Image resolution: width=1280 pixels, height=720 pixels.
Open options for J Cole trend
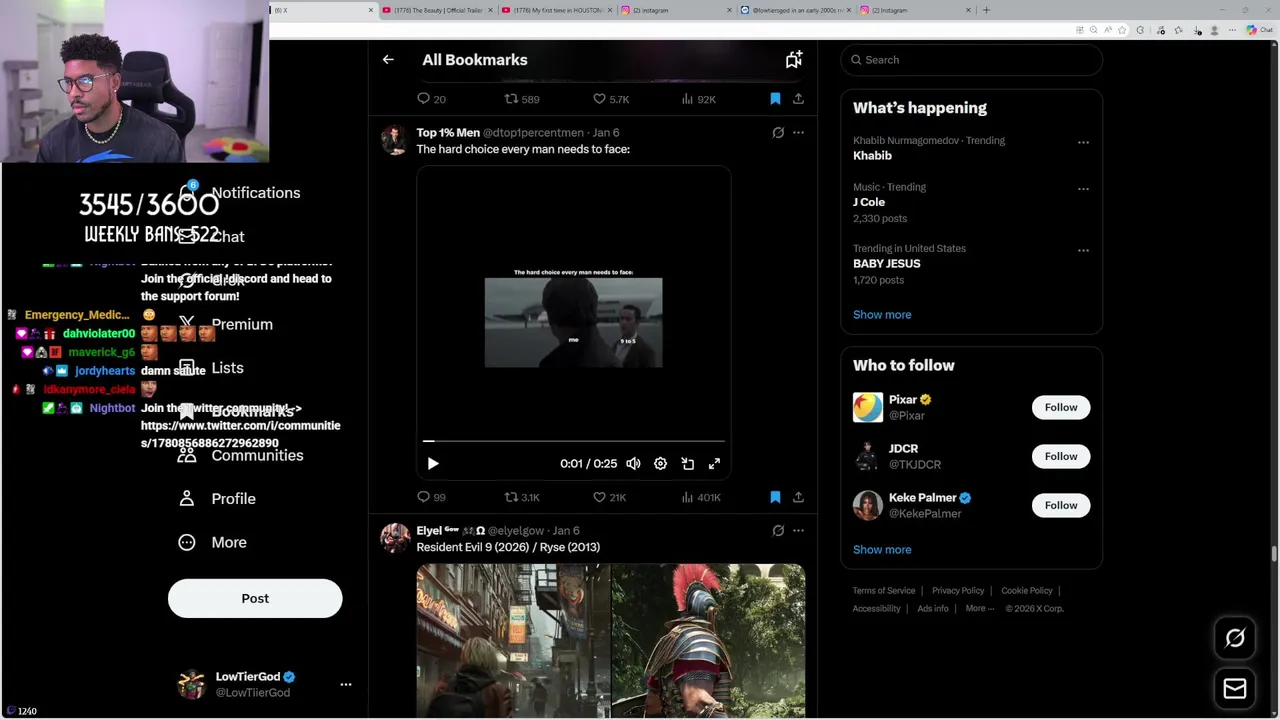[1083, 189]
